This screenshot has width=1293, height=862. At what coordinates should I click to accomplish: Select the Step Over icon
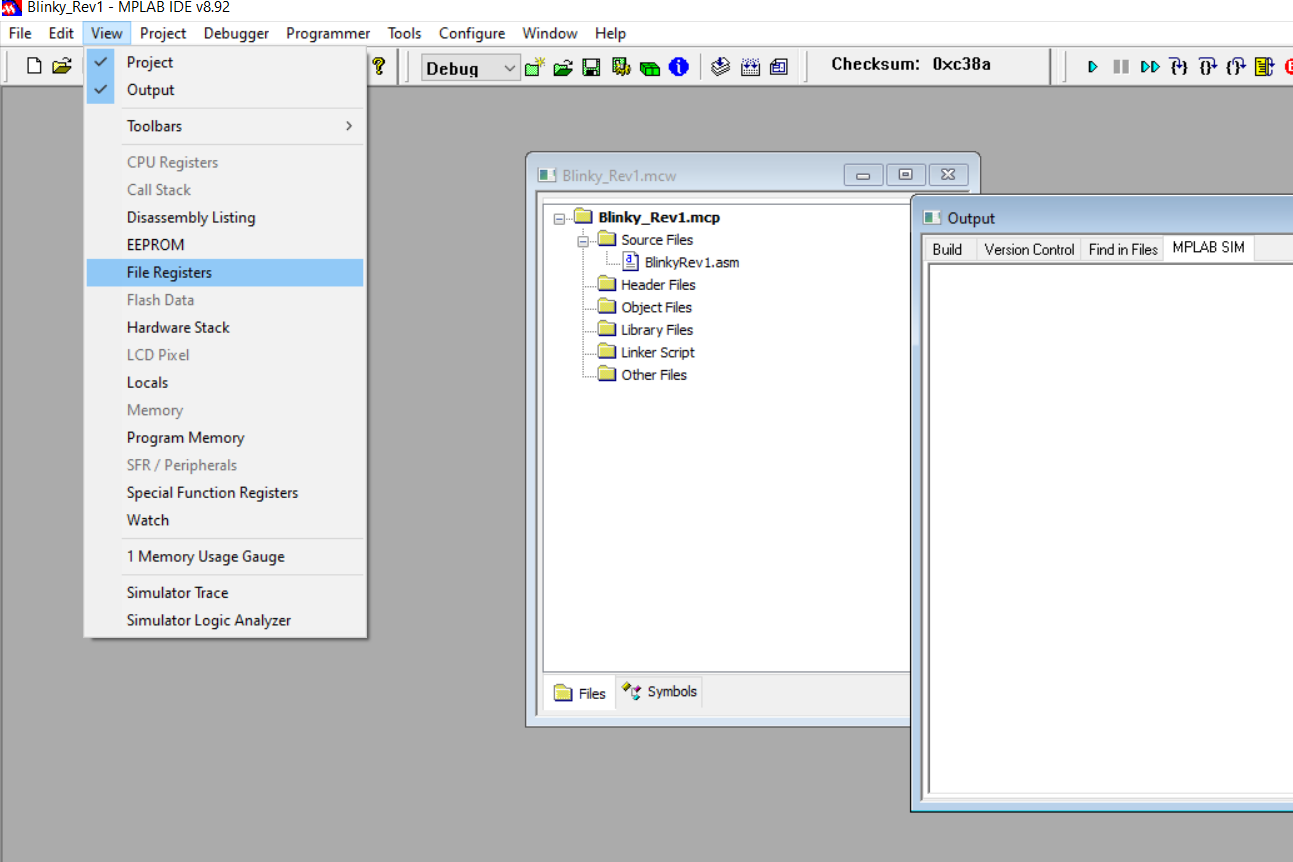(x=1208, y=66)
